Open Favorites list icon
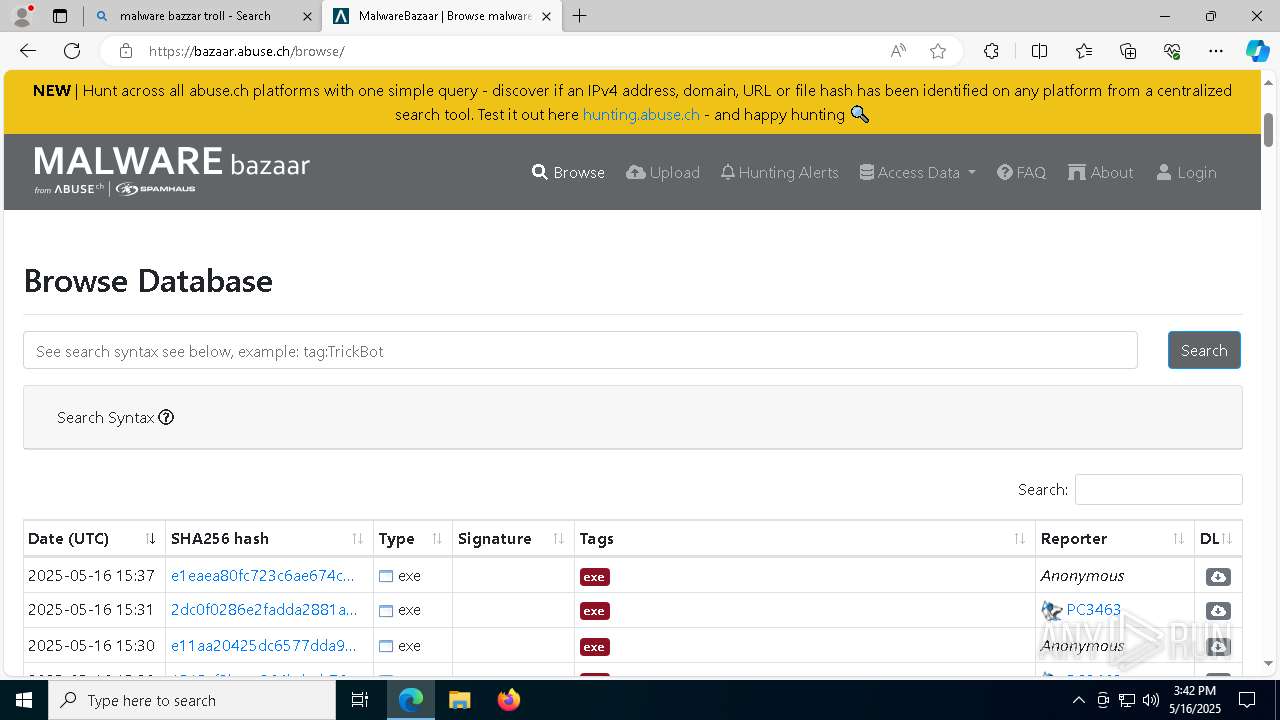 (1084, 51)
